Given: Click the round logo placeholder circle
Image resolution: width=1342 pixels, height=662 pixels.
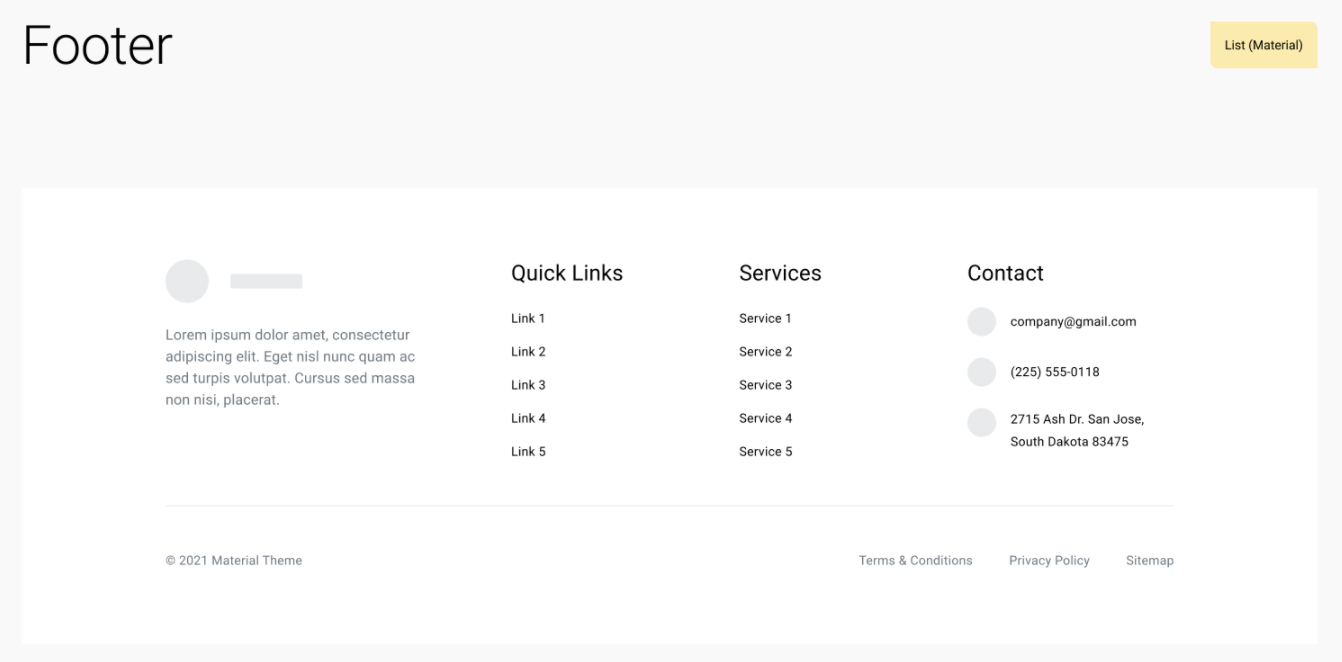Looking at the screenshot, I should [187, 281].
